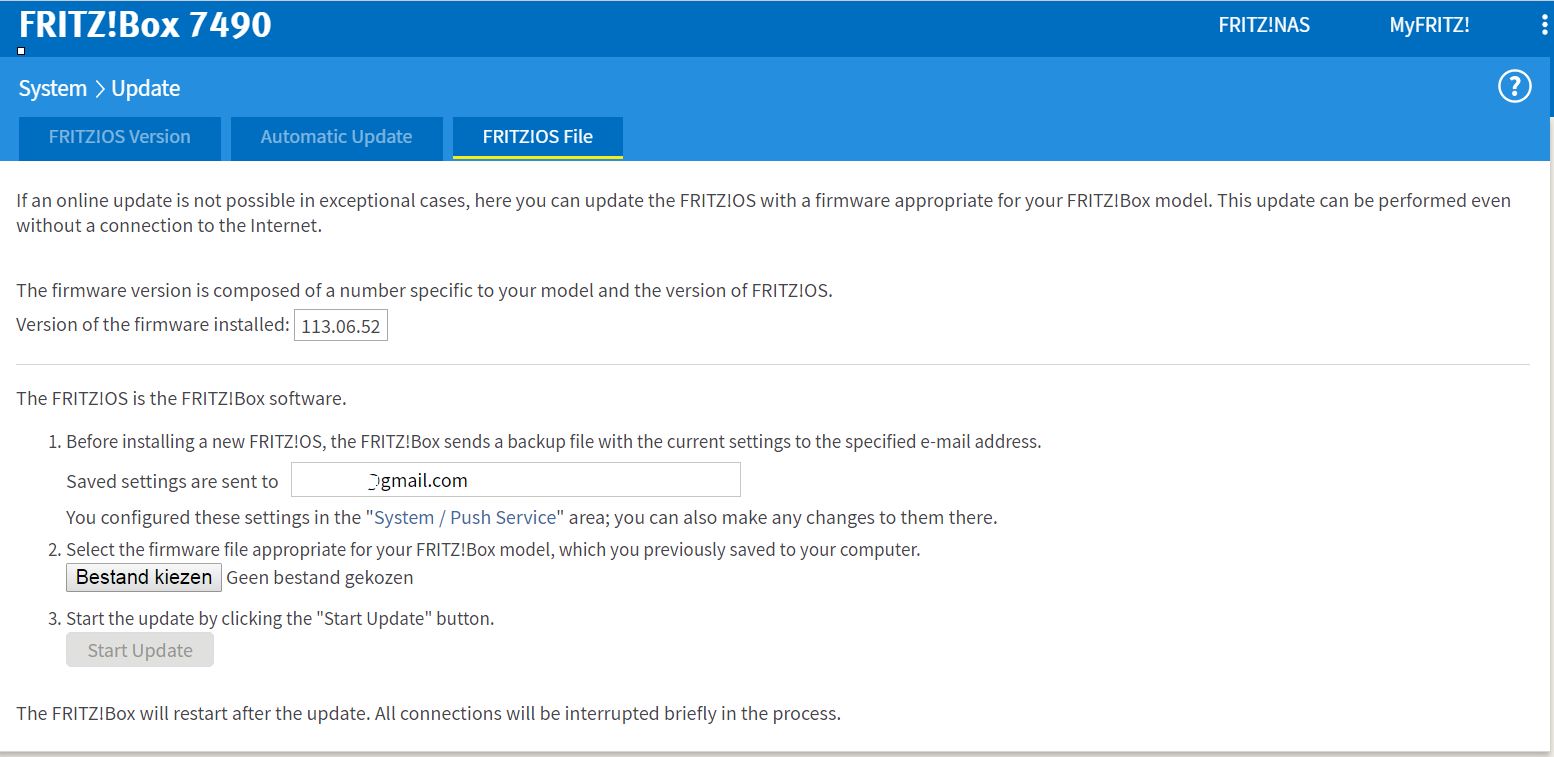Switch to the FRITZ!OS Version tab
The width and height of the screenshot is (1554, 757).
click(120, 137)
